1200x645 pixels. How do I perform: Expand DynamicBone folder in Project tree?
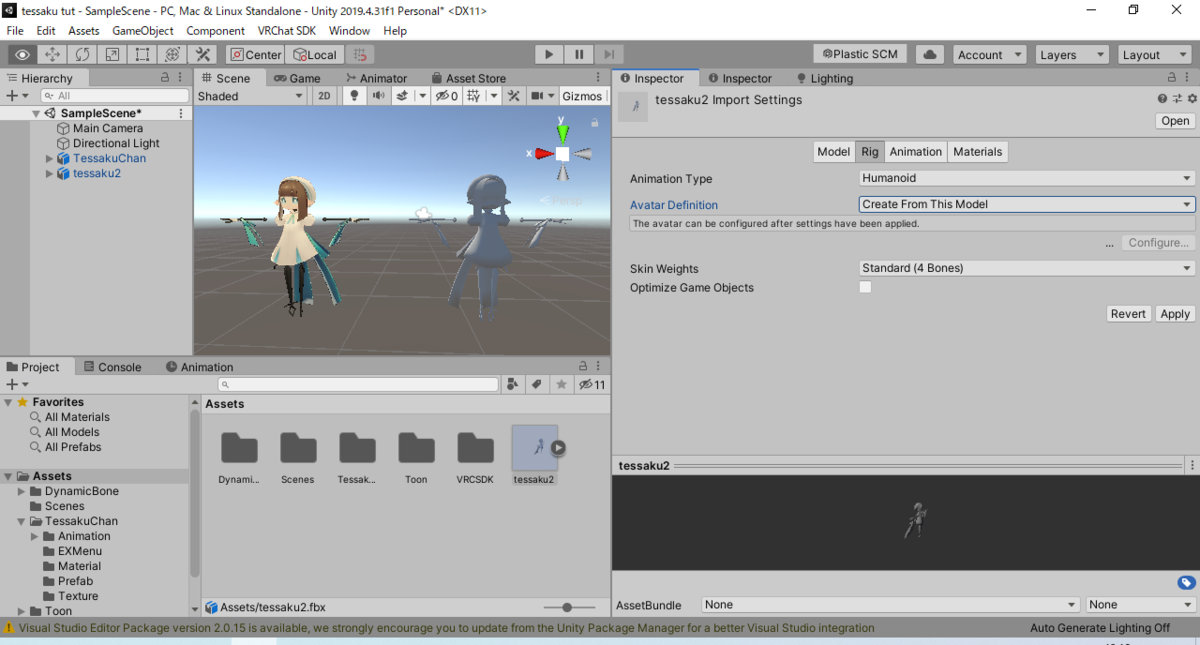coord(22,491)
